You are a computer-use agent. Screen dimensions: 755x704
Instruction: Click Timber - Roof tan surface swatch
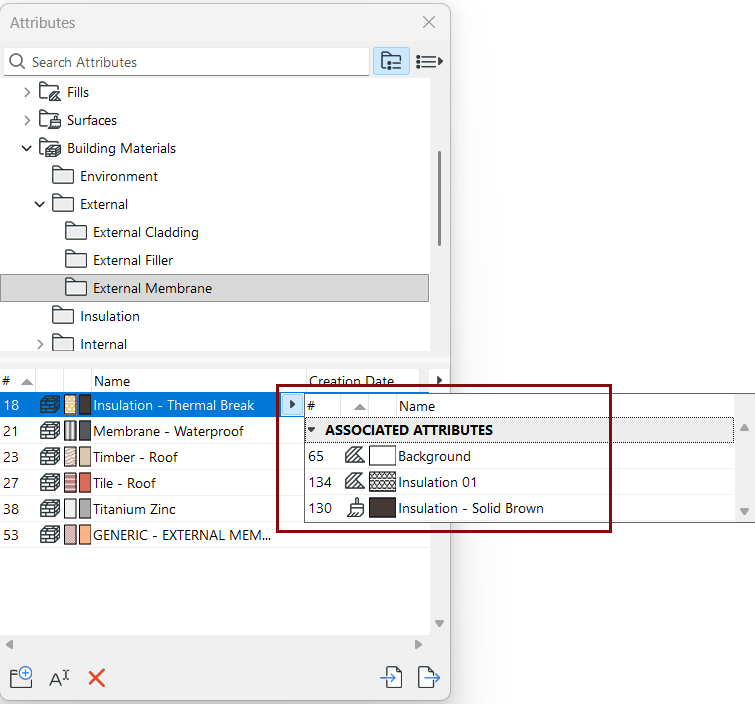pos(85,457)
